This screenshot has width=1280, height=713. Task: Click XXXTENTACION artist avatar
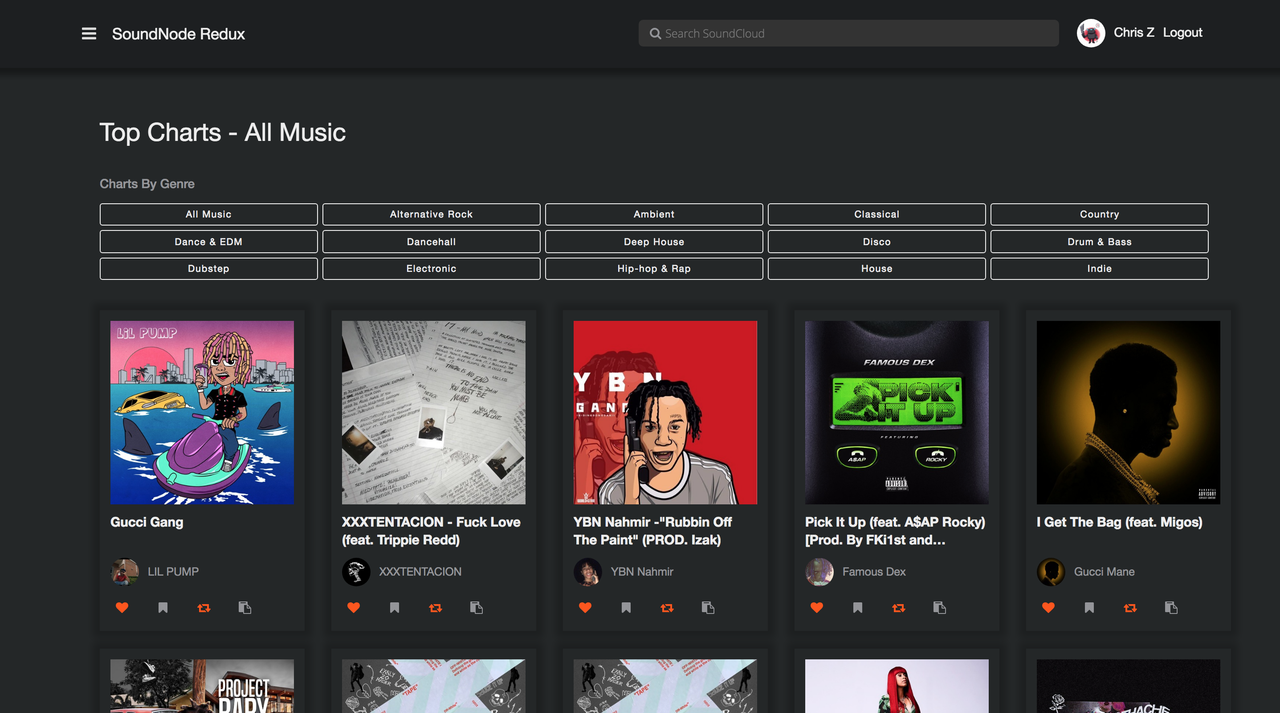pyautogui.click(x=356, y=572)
